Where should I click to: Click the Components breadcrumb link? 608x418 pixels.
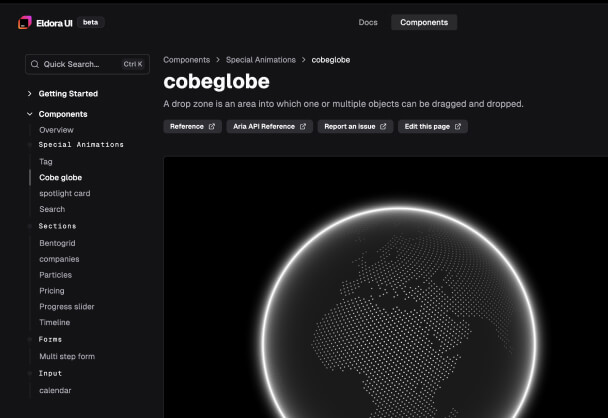(187, 60)
